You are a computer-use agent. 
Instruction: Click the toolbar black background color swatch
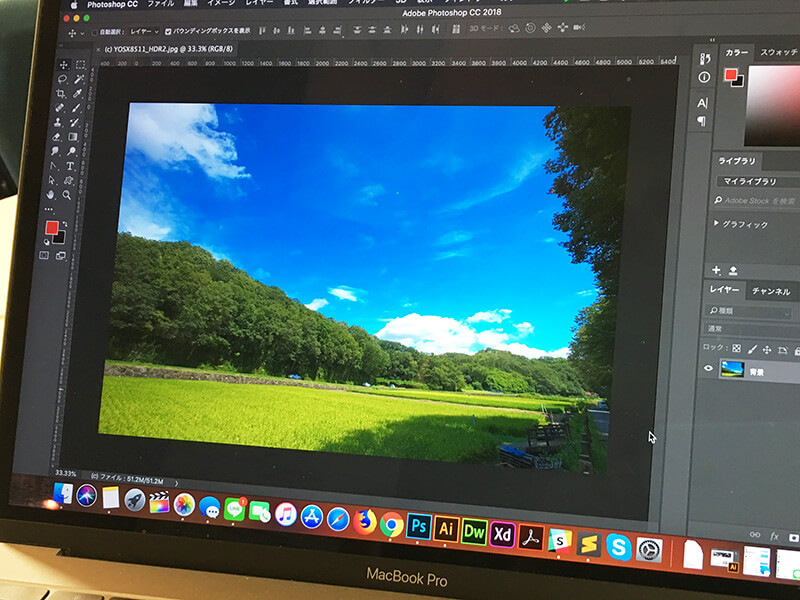pos(60,238)
